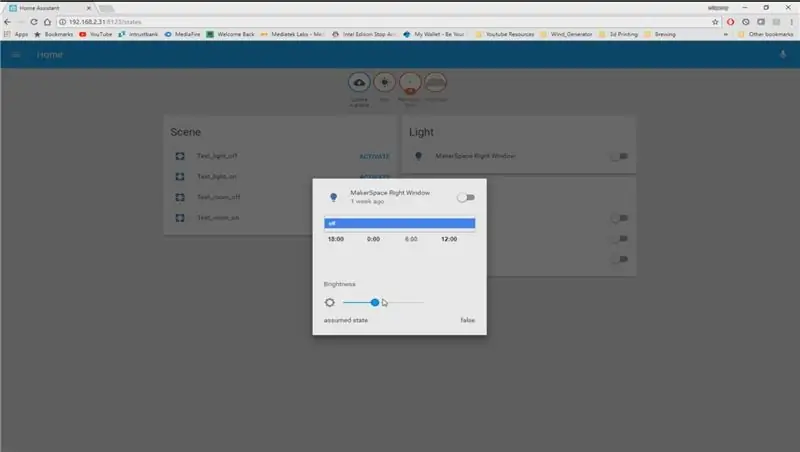This screenshot has width=800, height=452.
Task: Open the Bookmarks star folder
Action: pyautogui.click(x=54, y=34)
